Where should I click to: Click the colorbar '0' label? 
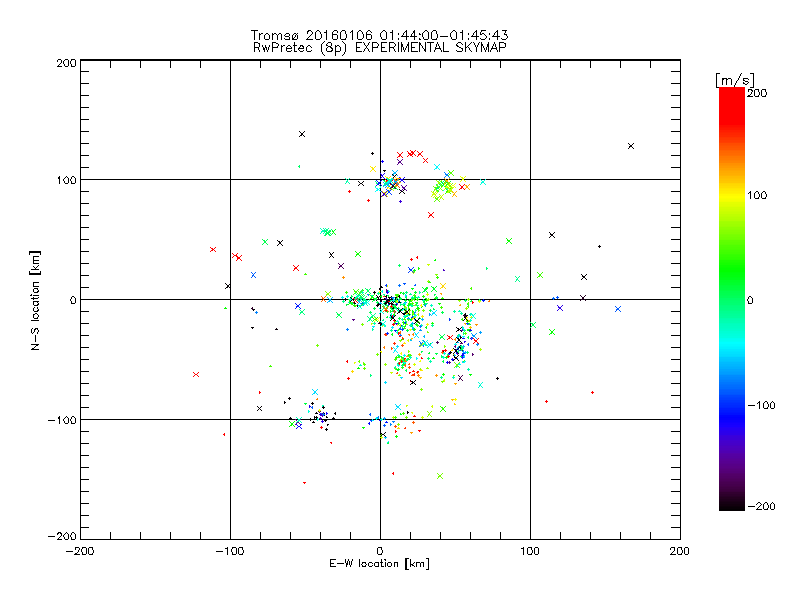point(750,300)
